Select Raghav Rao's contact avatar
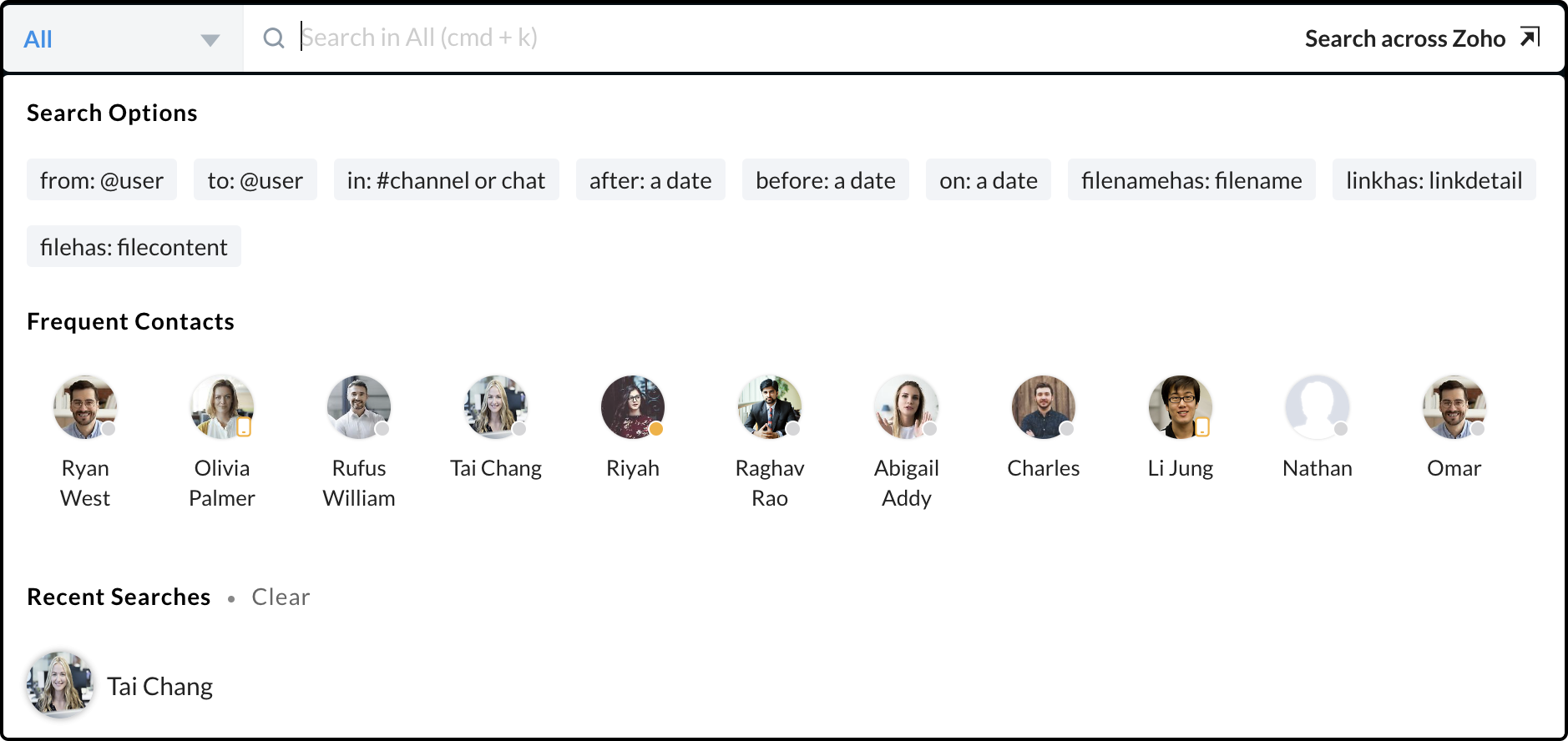Image resolution: width=1568 pixels, height=741 pixels. 770,407
